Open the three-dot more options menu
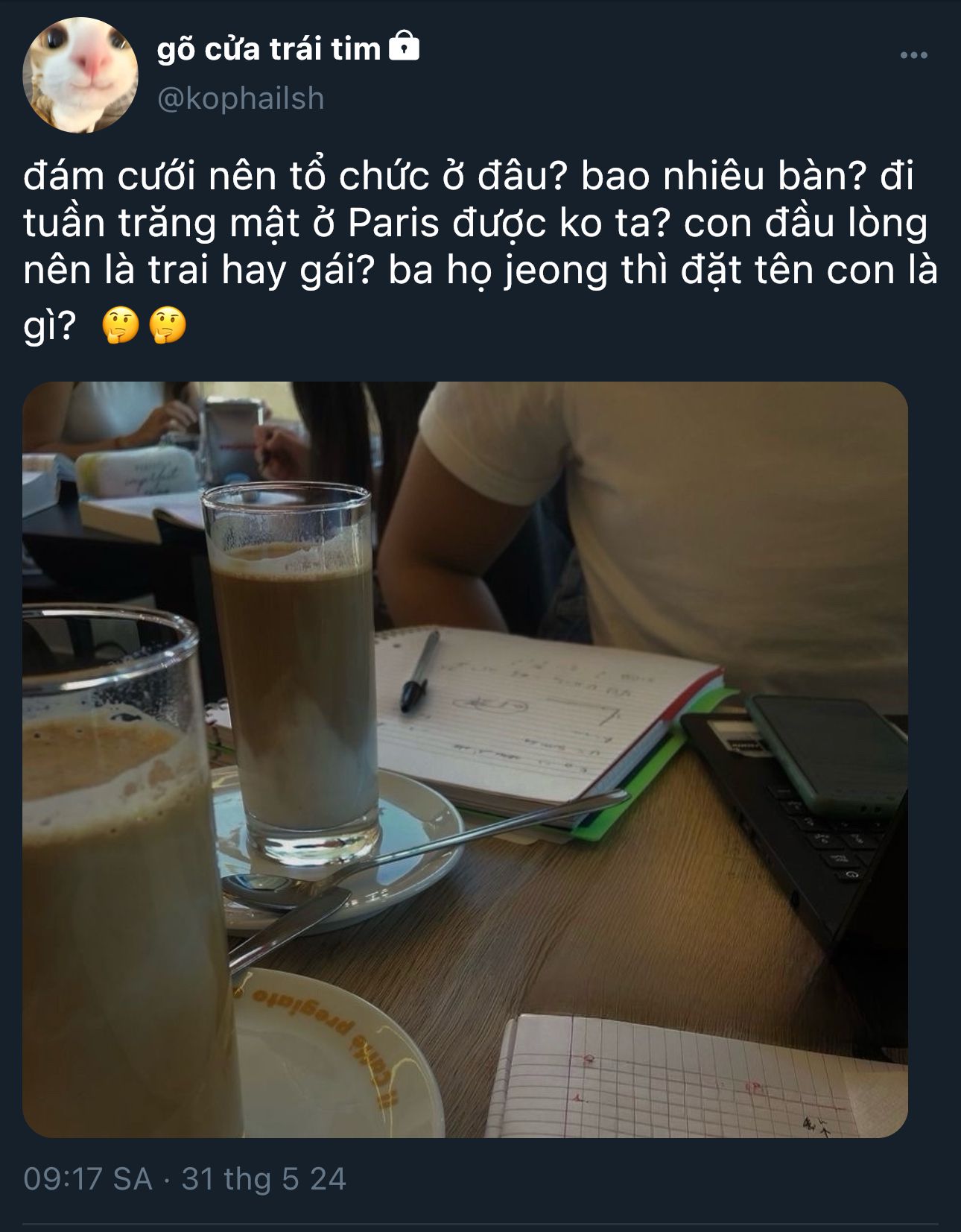The width and height of the screenshot is (961, 1232). pyautogui.click(x=913, y=55)
